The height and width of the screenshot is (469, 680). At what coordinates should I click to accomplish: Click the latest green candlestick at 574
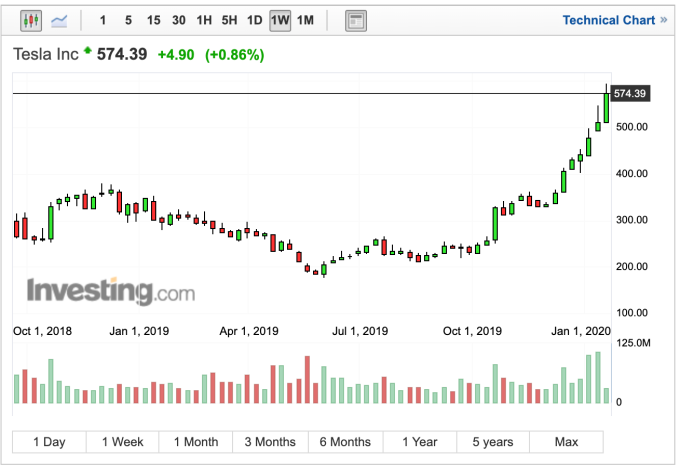click(606, 108)
